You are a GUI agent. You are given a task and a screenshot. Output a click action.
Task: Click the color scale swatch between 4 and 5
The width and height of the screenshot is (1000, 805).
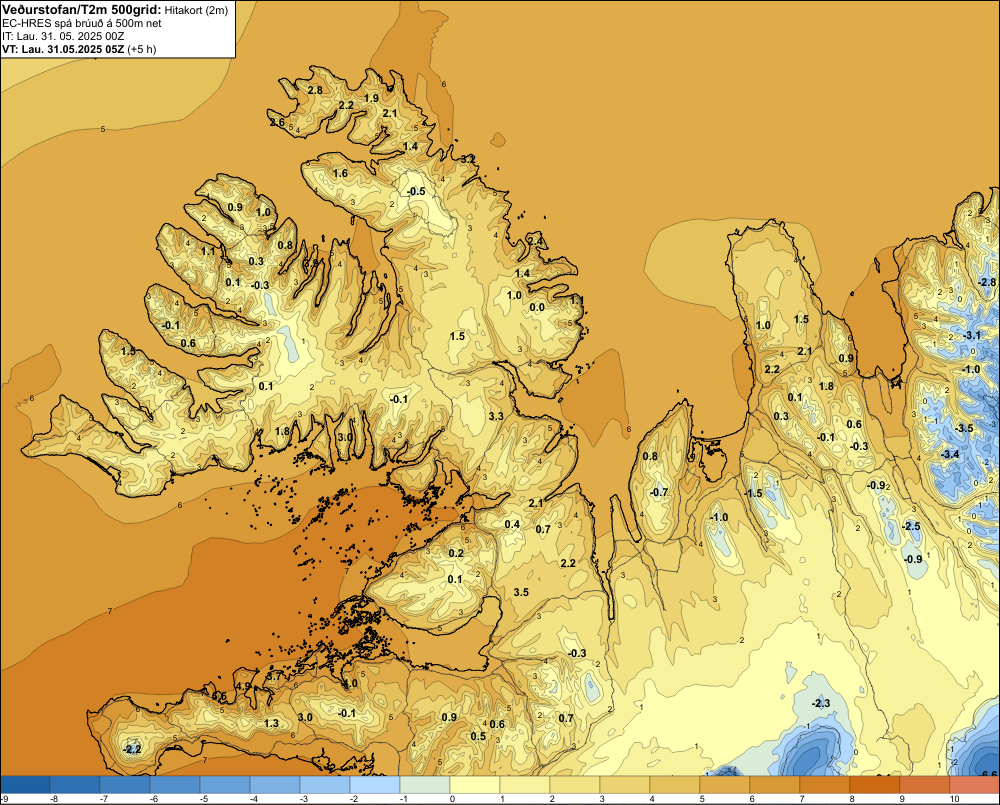click(x=675, y=784)
